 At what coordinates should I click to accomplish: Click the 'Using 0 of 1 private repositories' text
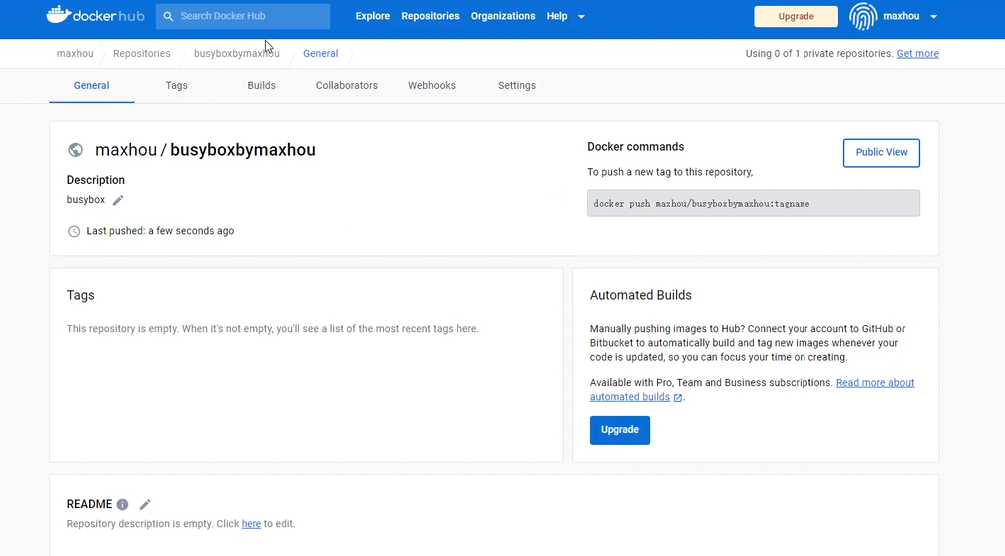tap(819, 54)
